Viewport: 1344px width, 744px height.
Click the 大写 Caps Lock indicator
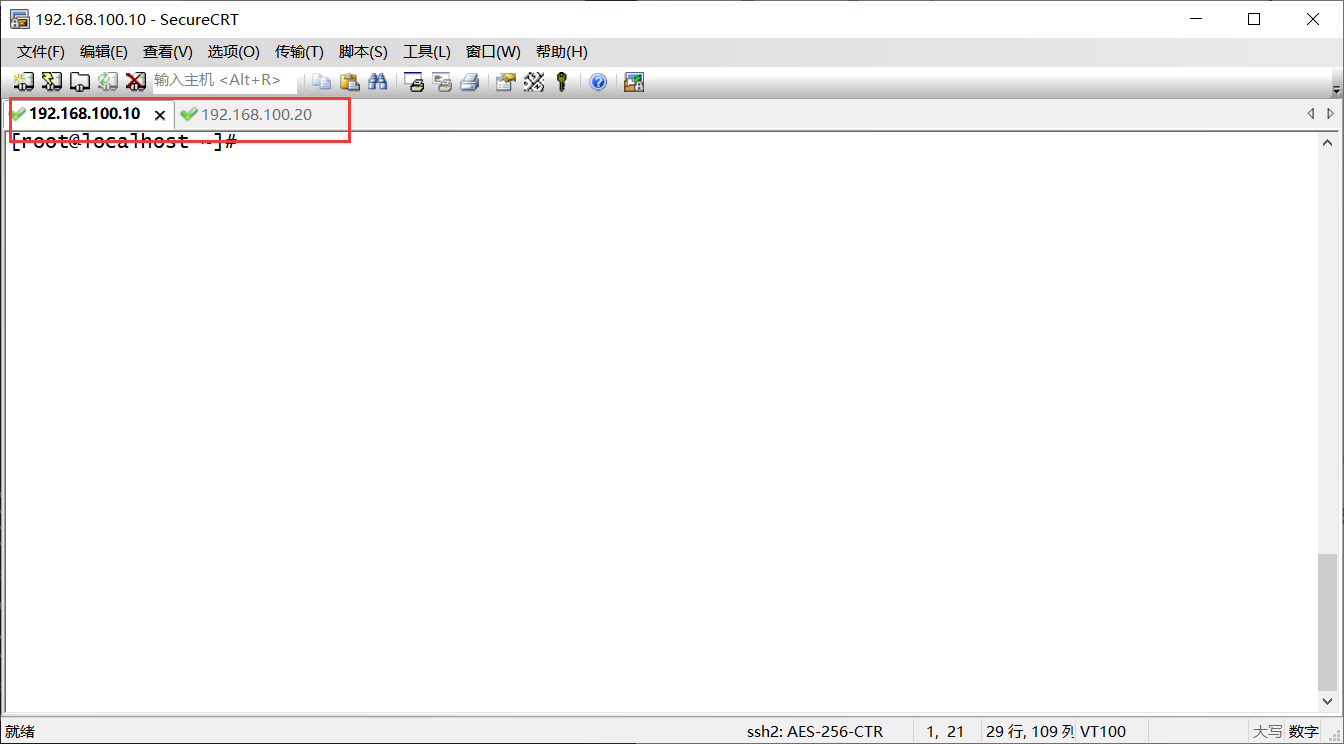[1267, 732]
